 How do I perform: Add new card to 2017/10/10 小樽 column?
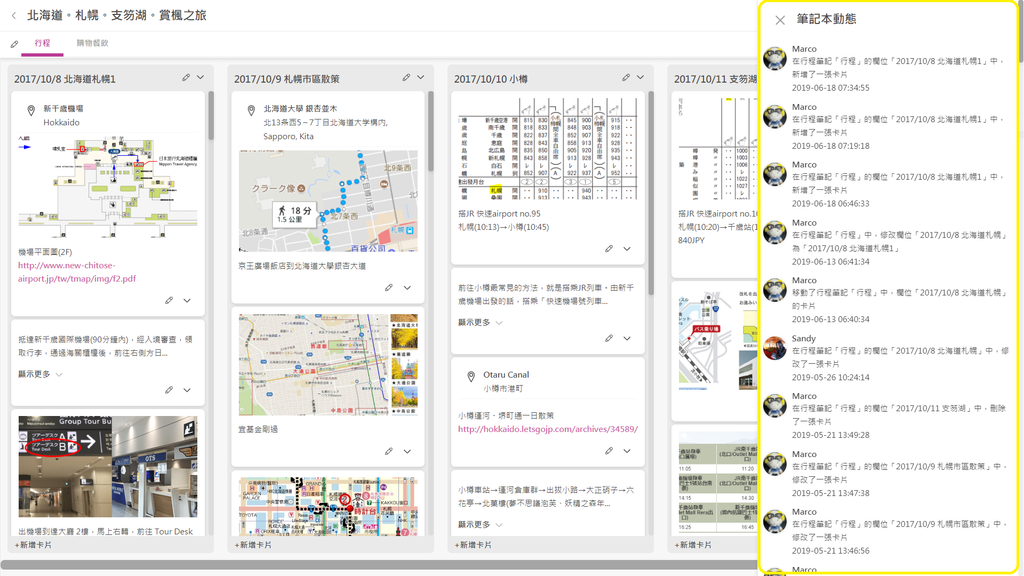(x=473, y=545)
